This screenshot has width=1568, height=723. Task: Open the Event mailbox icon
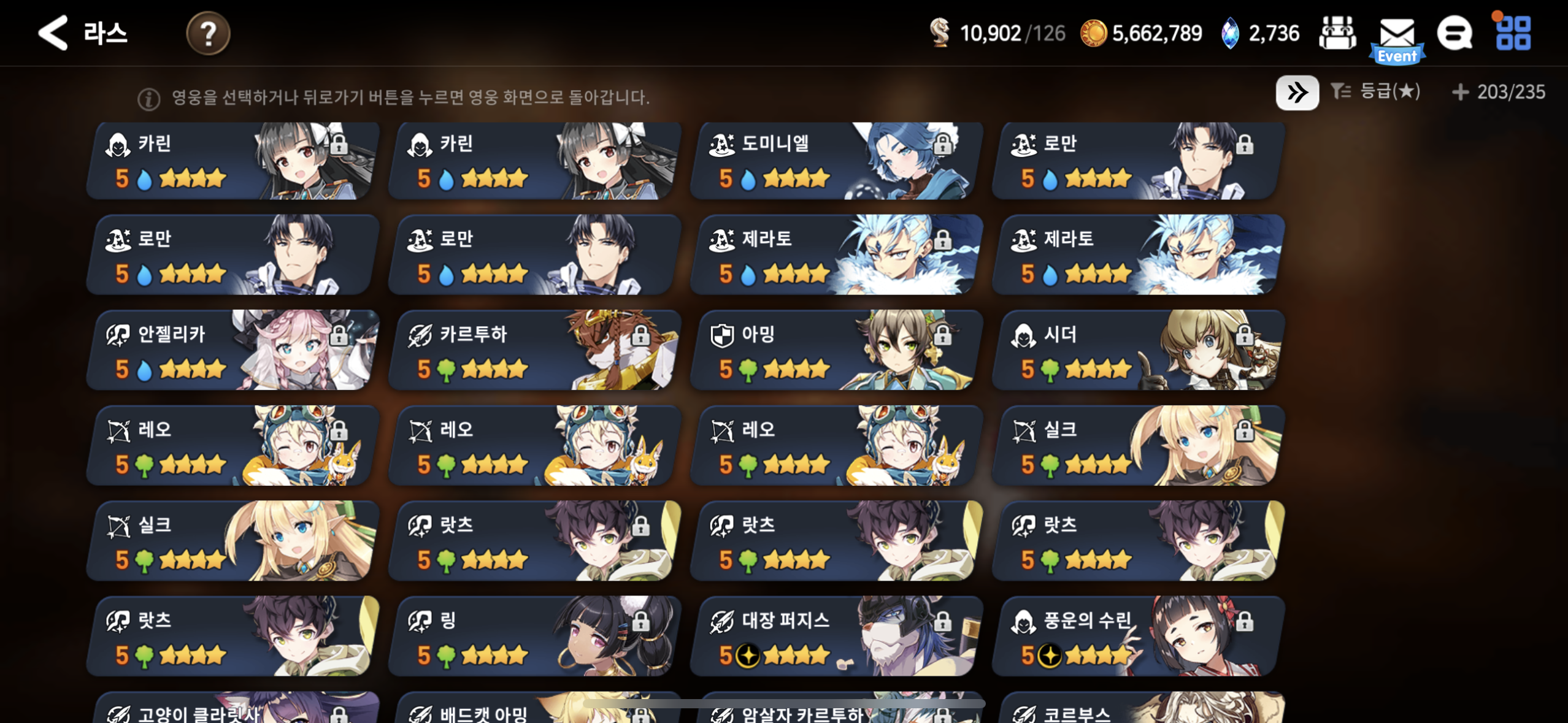coord(1397,38)
